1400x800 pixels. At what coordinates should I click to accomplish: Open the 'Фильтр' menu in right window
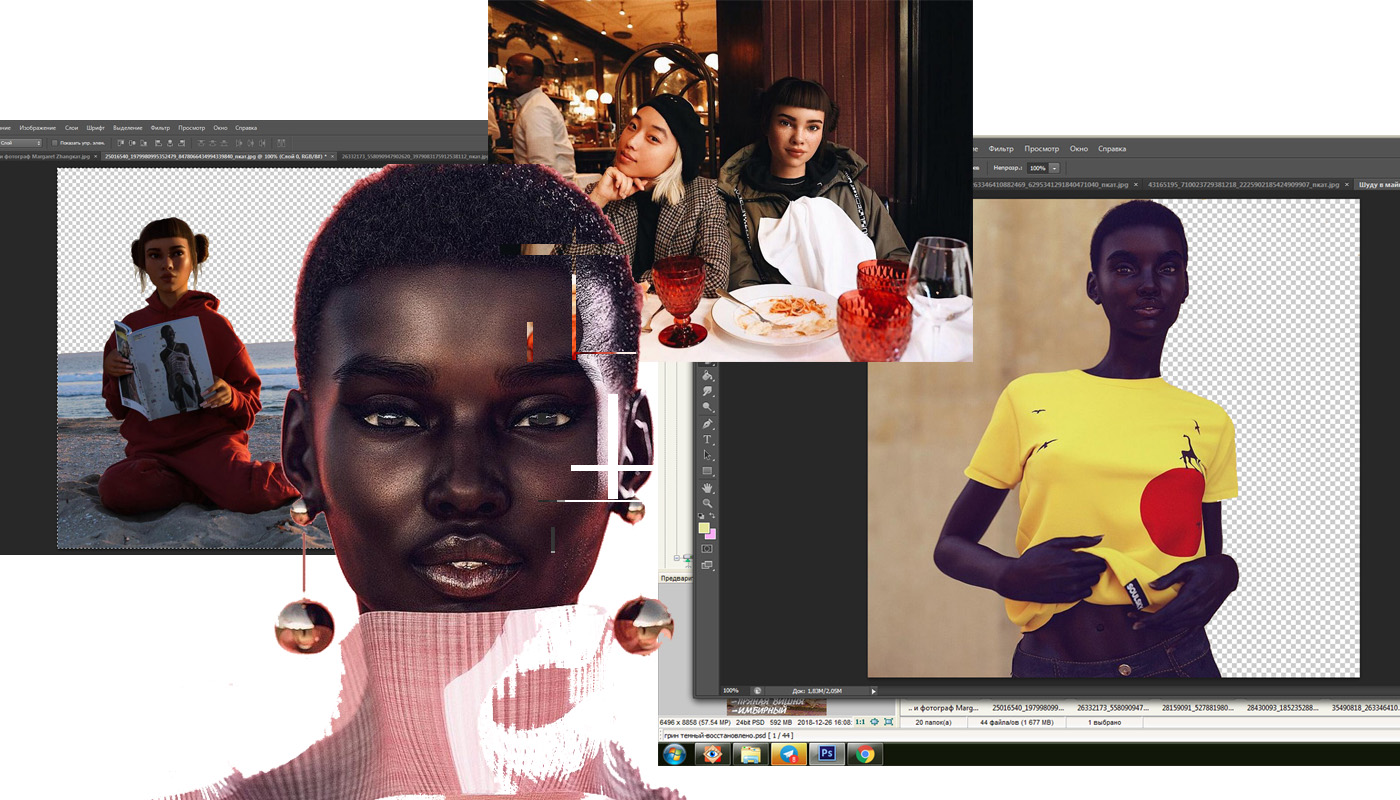point(1001,149)
